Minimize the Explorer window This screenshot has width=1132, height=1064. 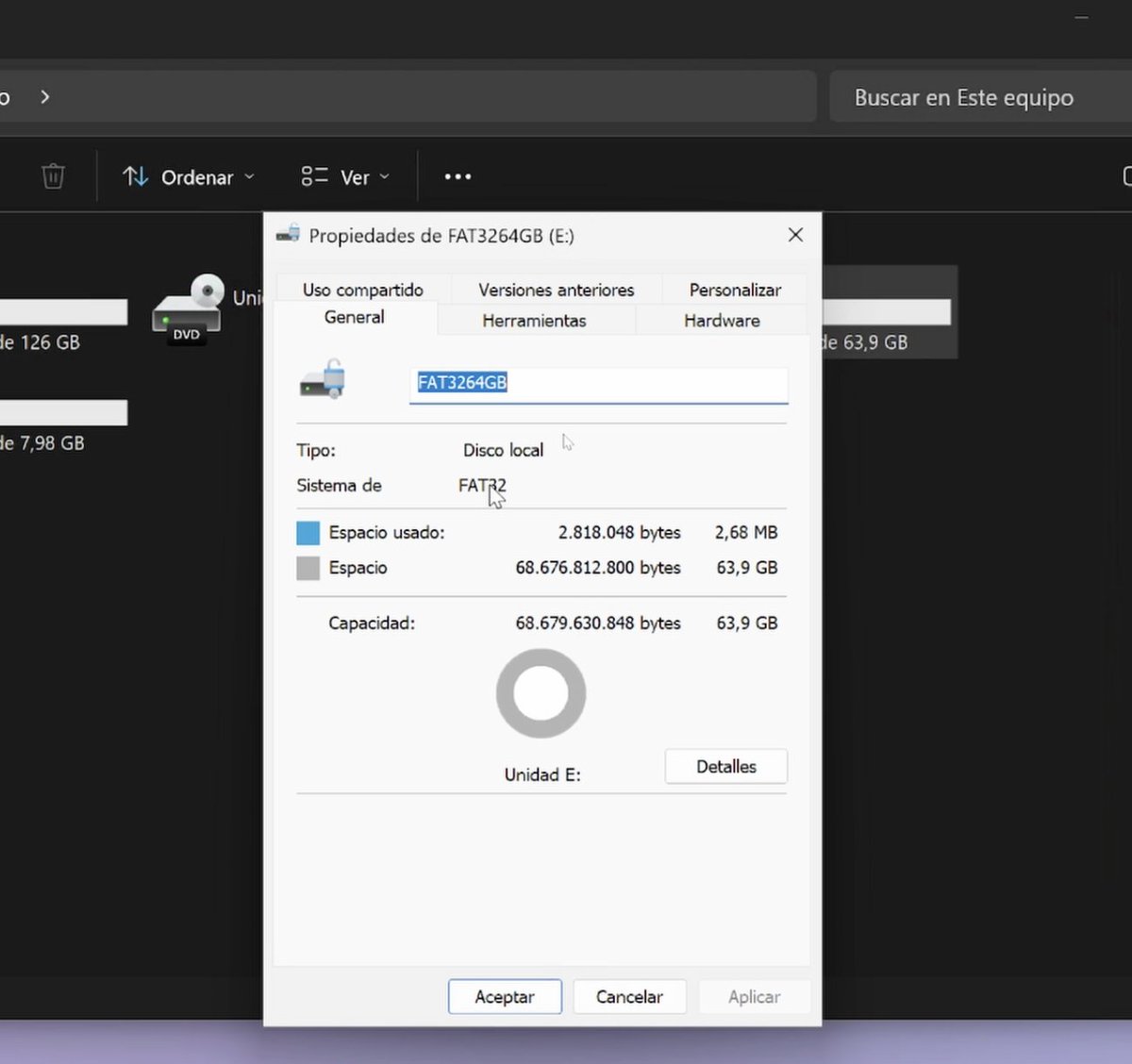coord(1081,18)
